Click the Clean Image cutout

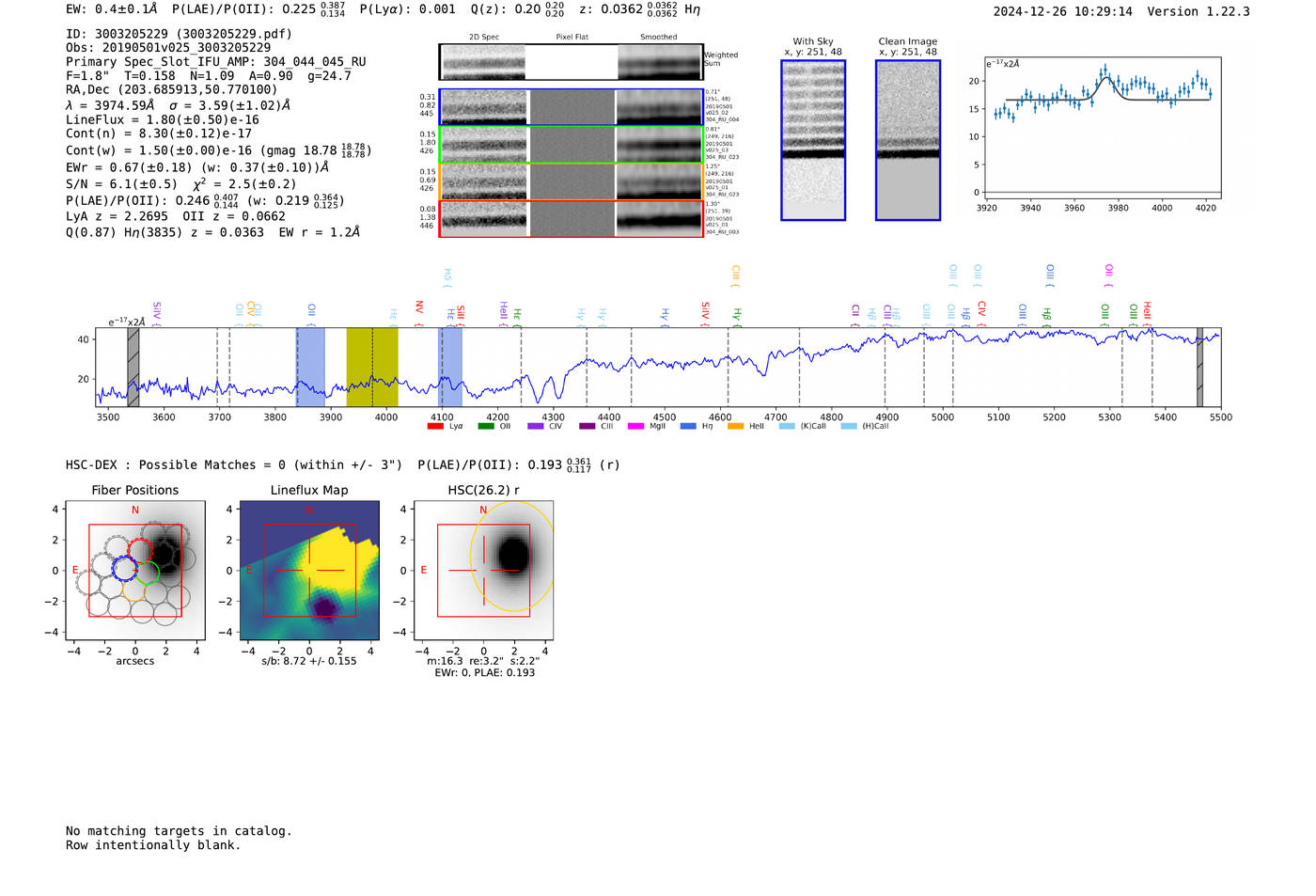click(x=908, y=140)
